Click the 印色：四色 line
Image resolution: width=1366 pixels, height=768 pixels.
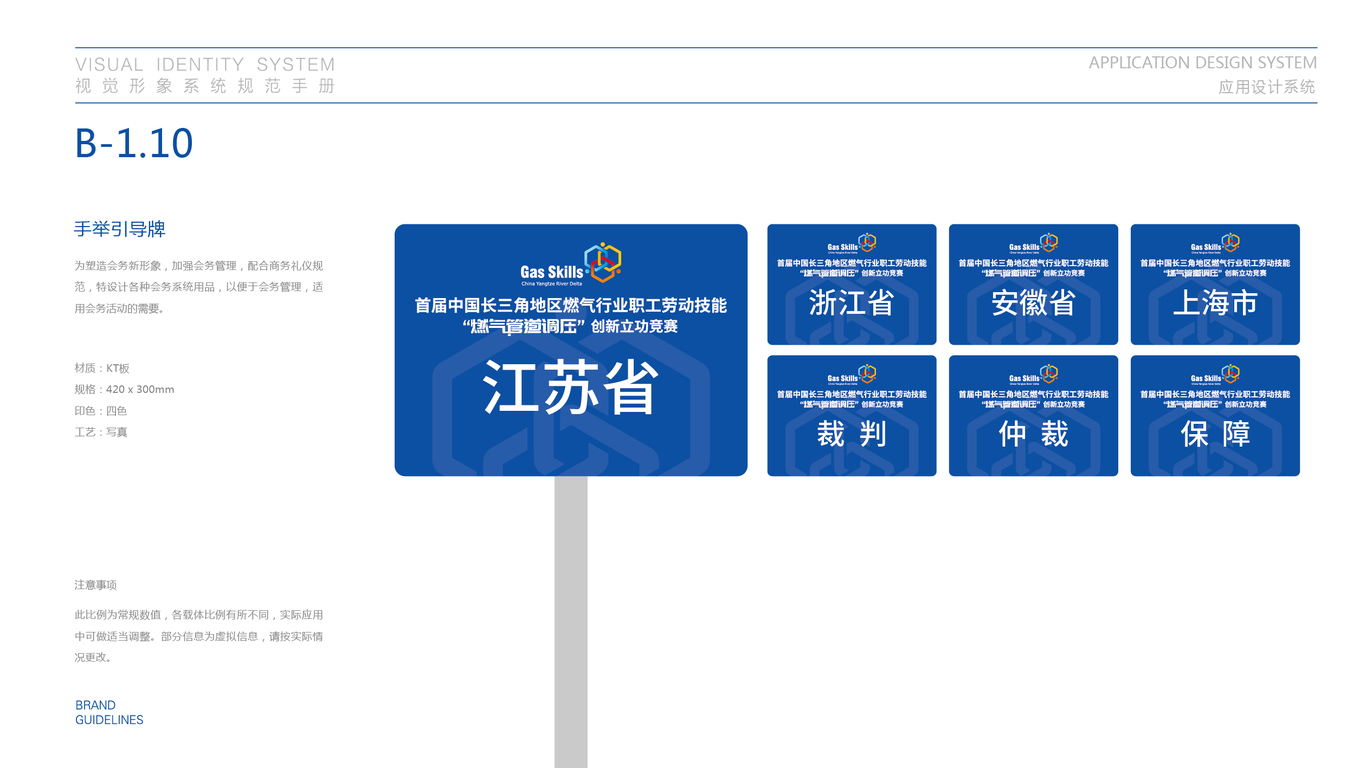pyautogui.click(x=101, y=411)
